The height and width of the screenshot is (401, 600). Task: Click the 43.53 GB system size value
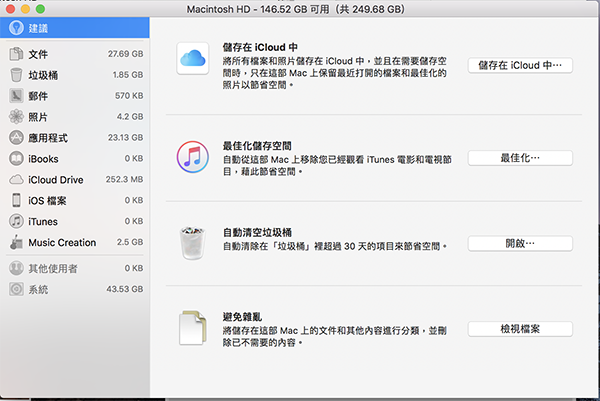pos(125,289)
